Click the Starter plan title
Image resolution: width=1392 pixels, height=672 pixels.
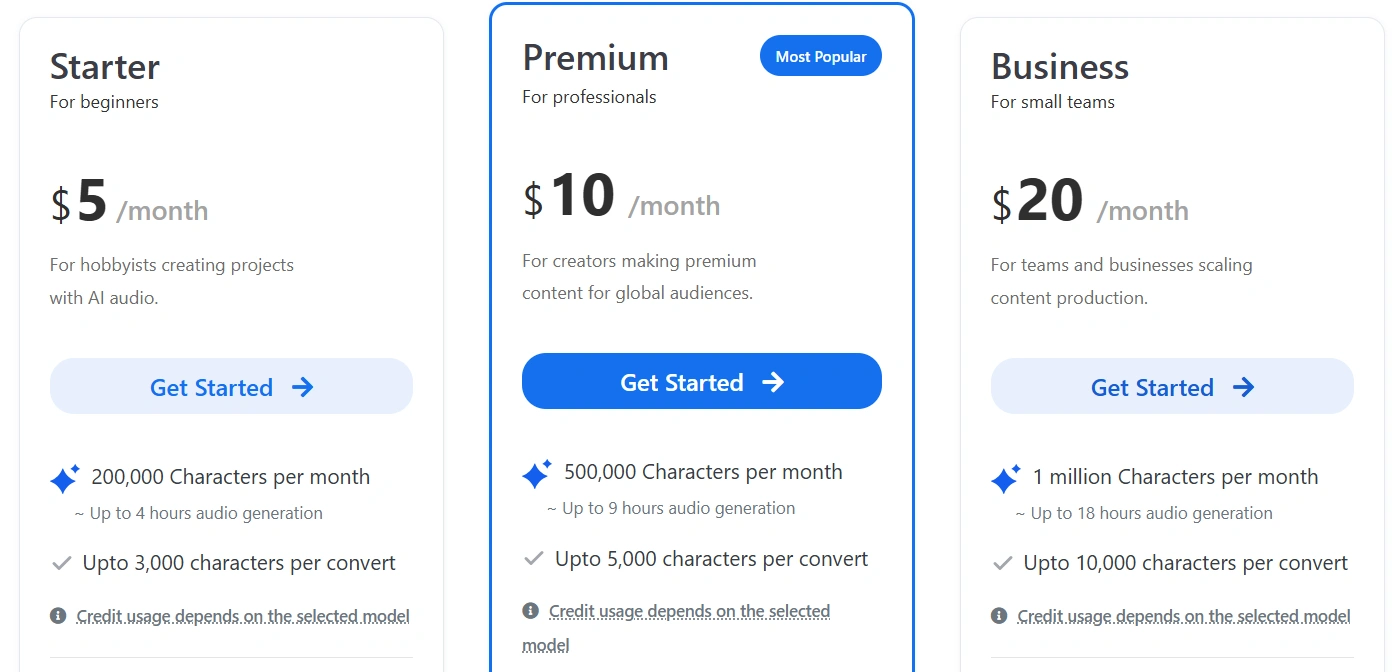[x=105, y=67]
